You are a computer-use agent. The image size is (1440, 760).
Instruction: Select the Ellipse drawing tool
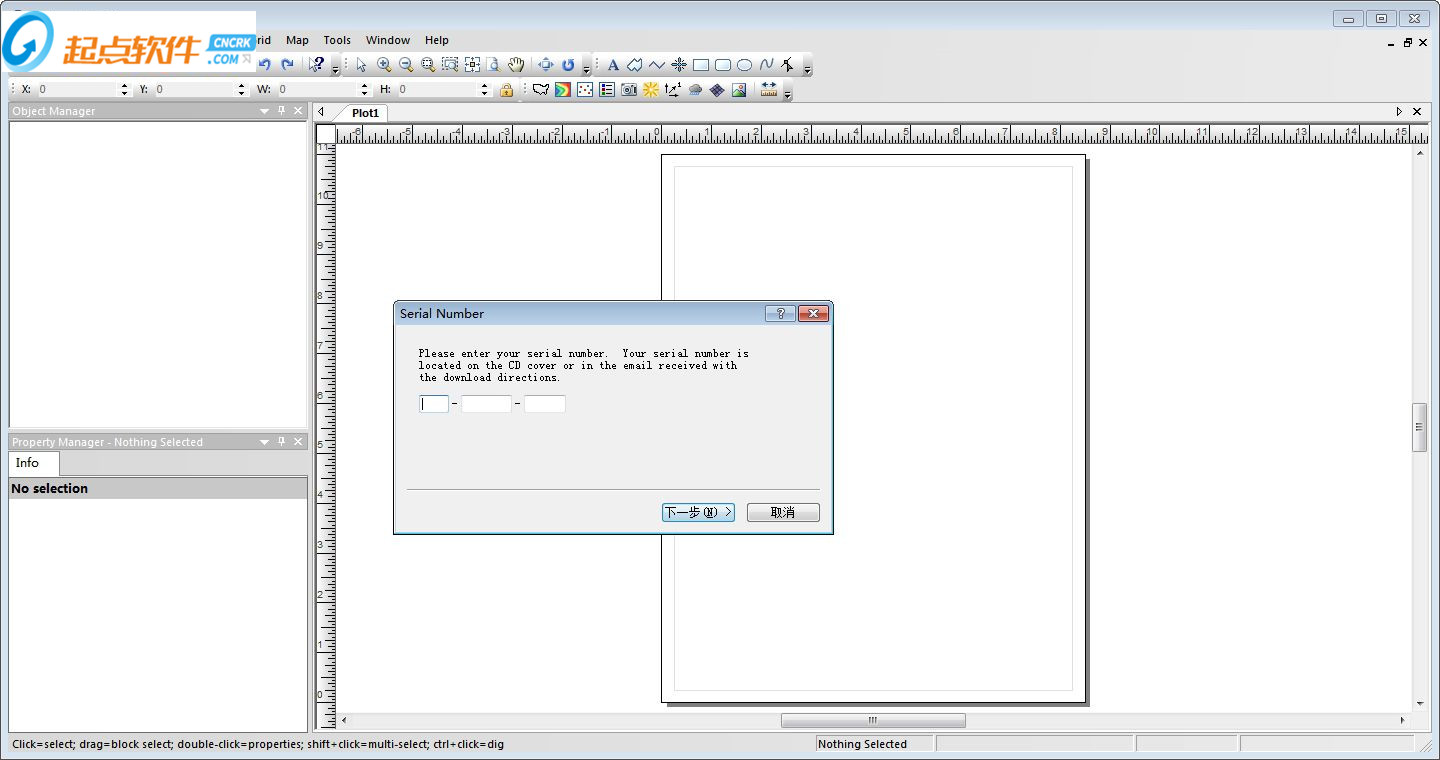745,65
